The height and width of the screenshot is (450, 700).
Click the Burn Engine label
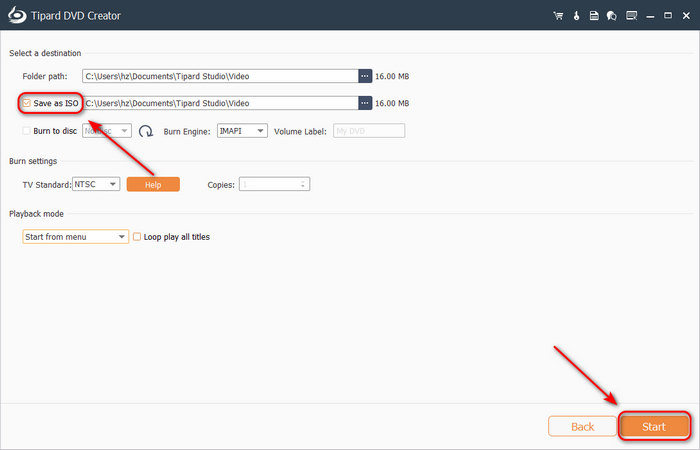(x=187, y=132)
